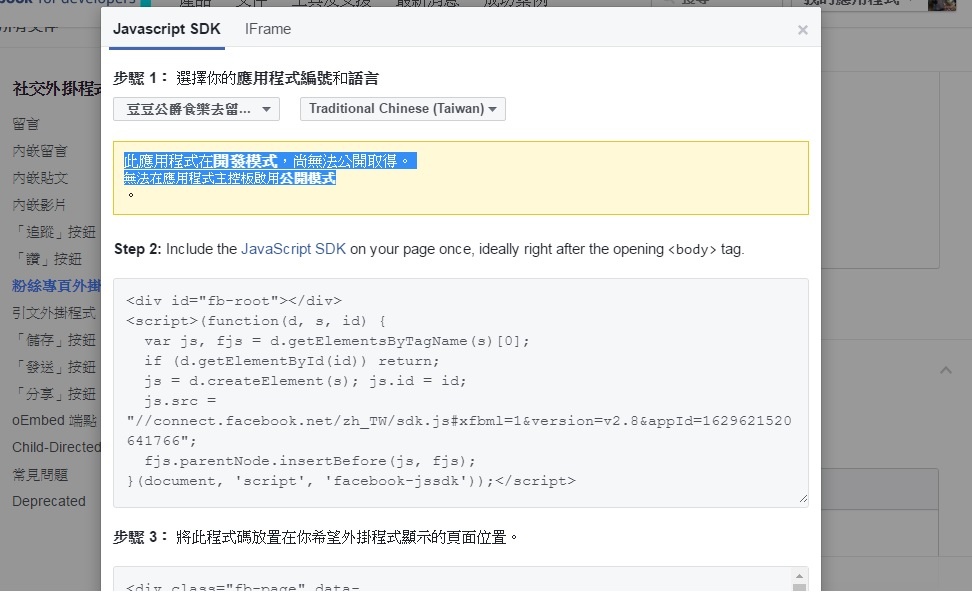Go to the 「讚」按鈕 sidebar page
The height and width of the screenshot is (594, 972).
coord(48,259)
